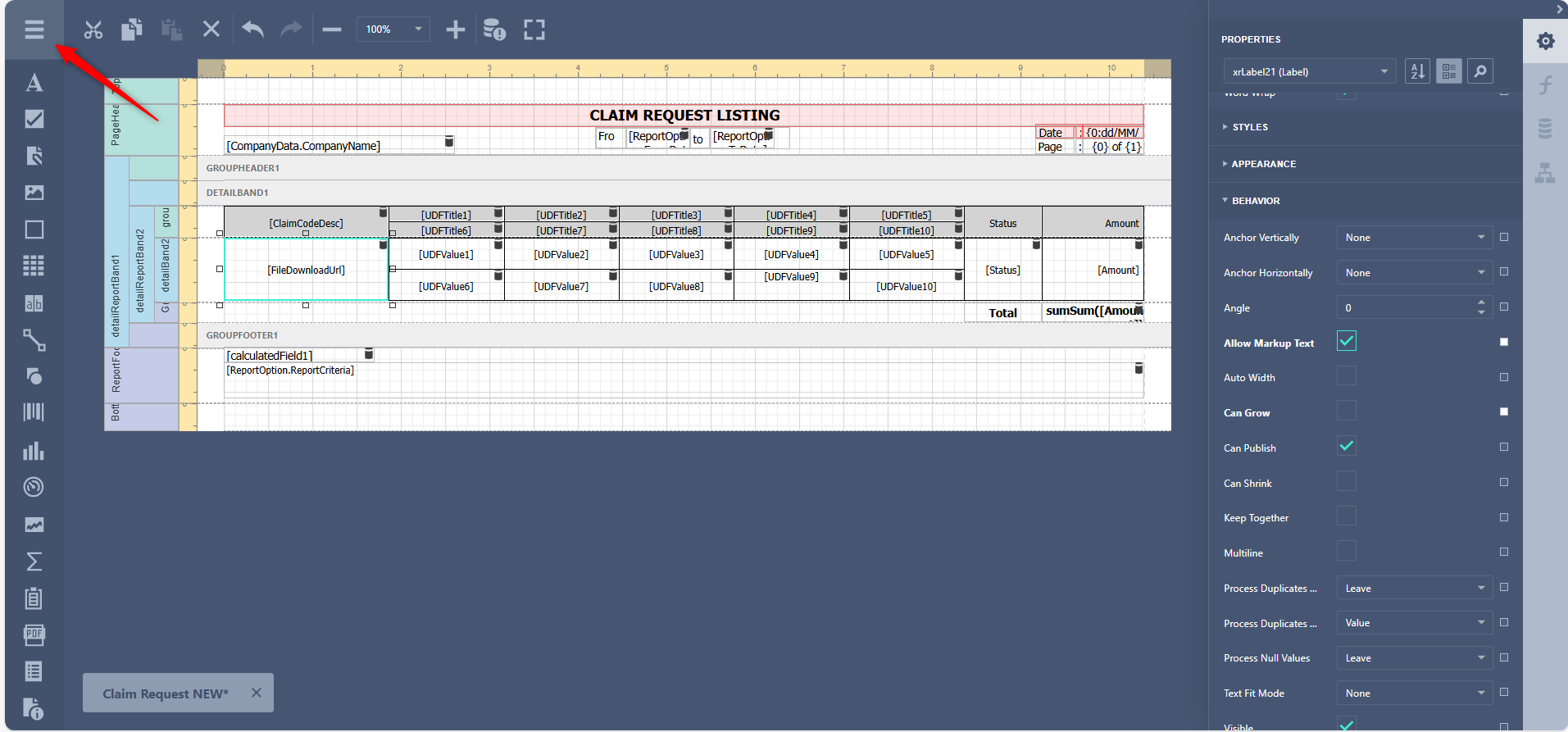The height and width of the screenshot is (732, 1568).
Task: Toggle the Can Shrink checkbox
Action: [x=1347, y=481]
